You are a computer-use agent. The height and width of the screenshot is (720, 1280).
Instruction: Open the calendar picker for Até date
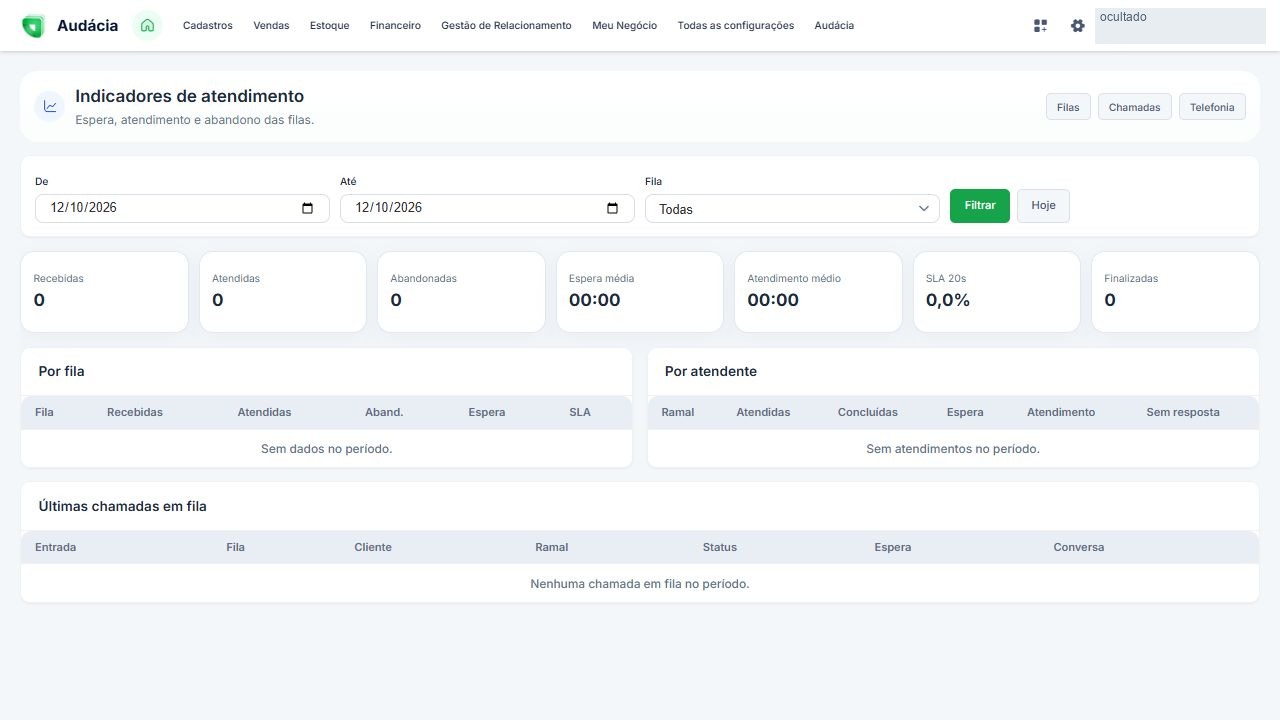click(612, 208)
